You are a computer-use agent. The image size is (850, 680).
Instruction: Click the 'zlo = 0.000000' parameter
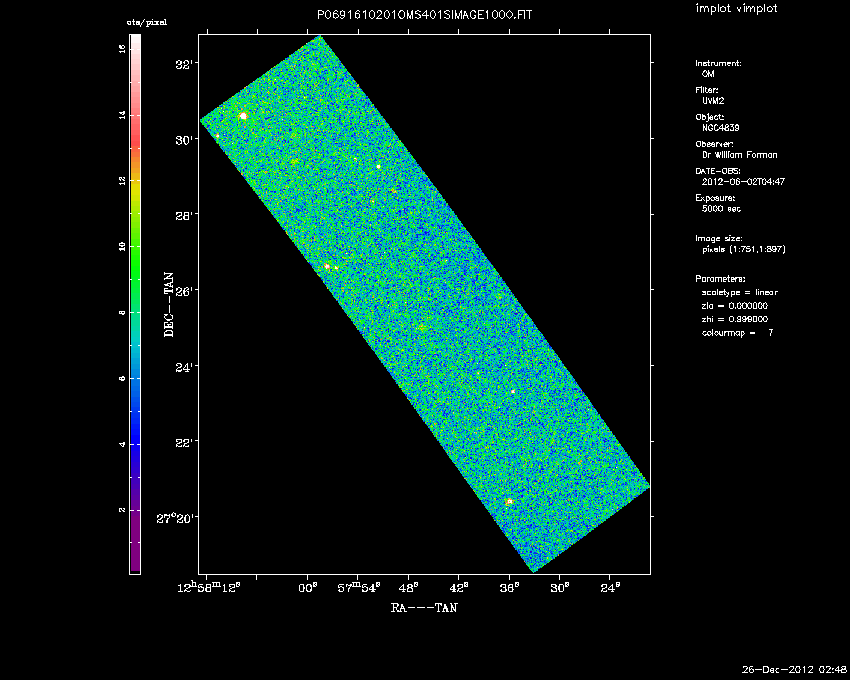click(735, 306)
